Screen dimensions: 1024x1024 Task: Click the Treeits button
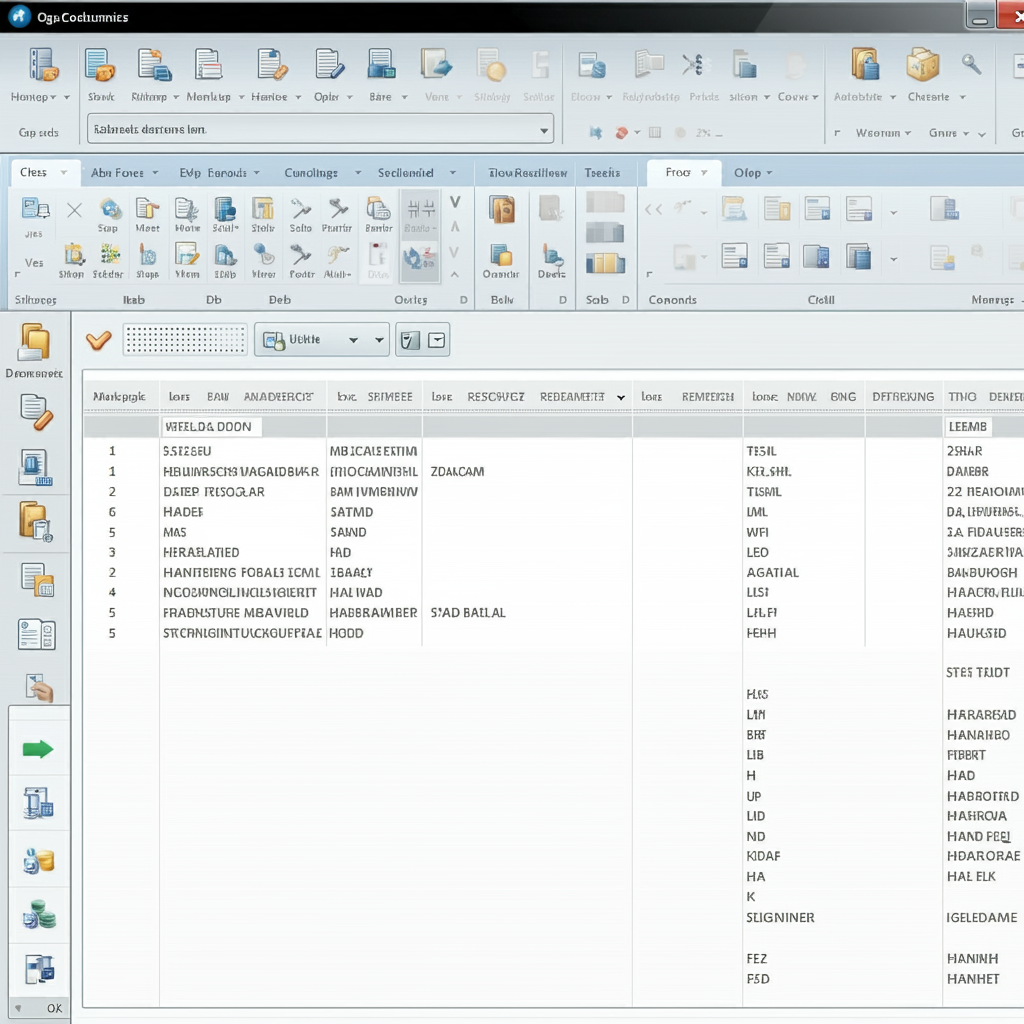point(602,172)
